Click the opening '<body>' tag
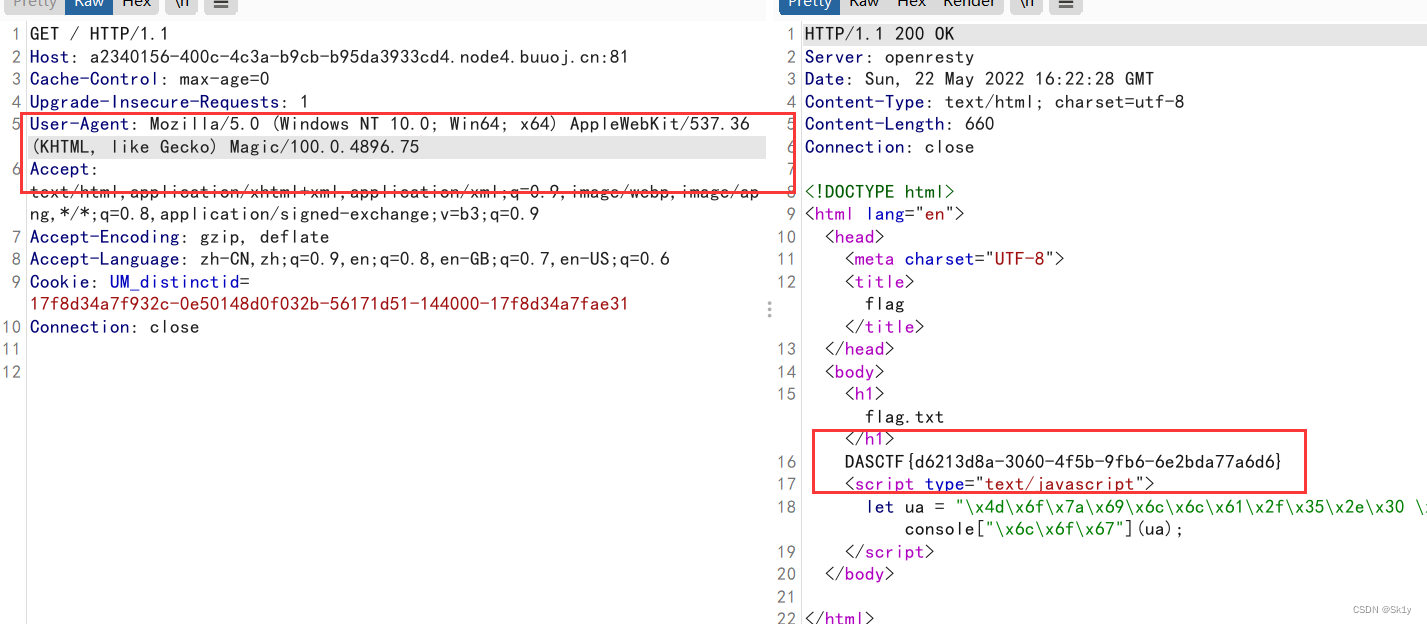1427x624 pixels. (854, 372)
